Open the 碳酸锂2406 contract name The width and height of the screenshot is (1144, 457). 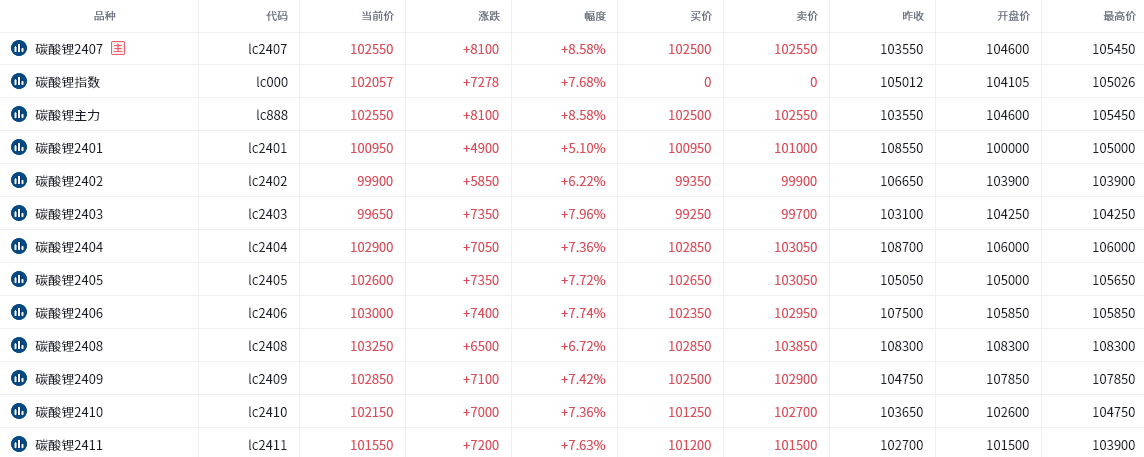(69, 313)
